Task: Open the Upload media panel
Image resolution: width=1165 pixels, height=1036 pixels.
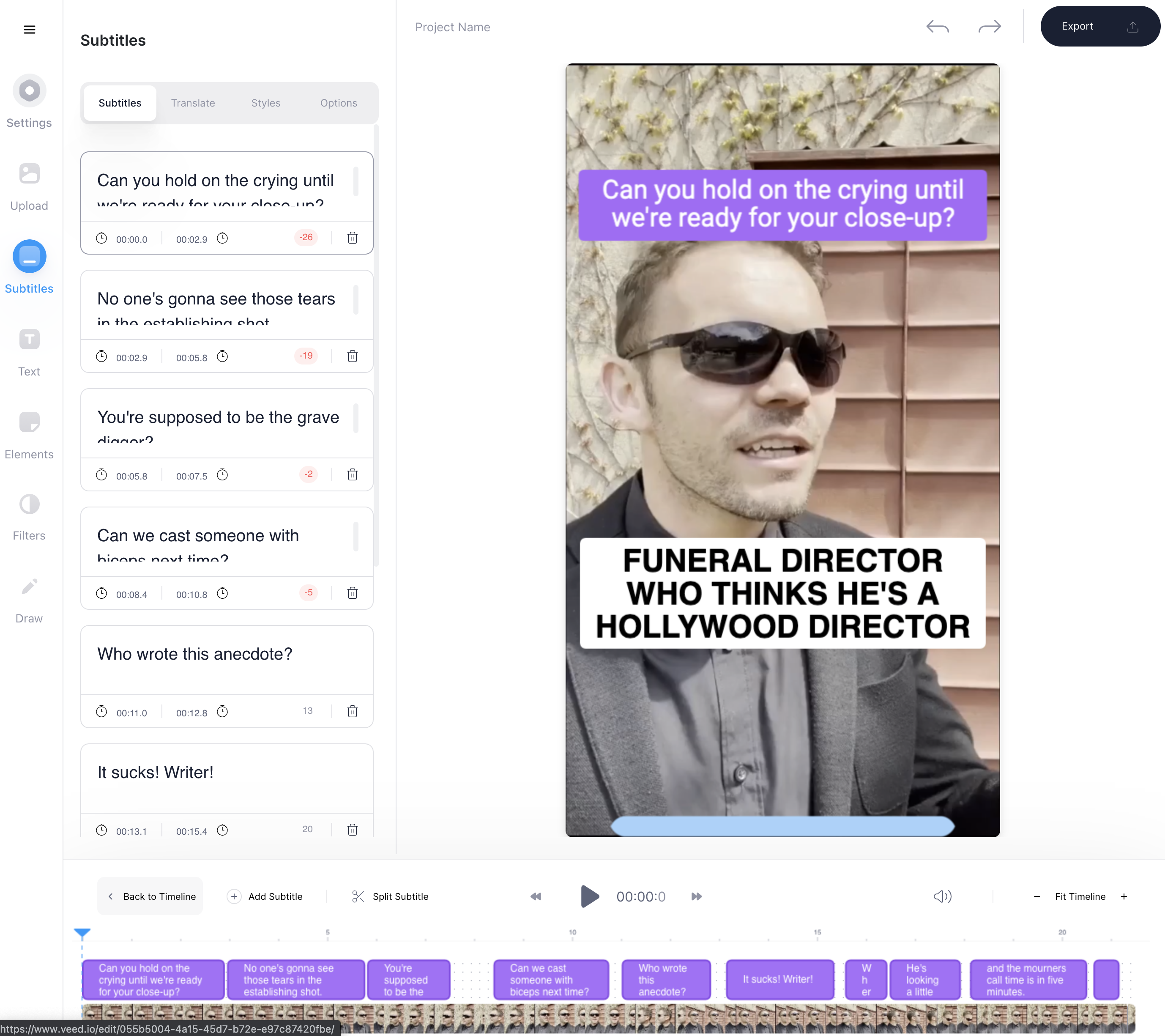Action: (x=29, y=174)
